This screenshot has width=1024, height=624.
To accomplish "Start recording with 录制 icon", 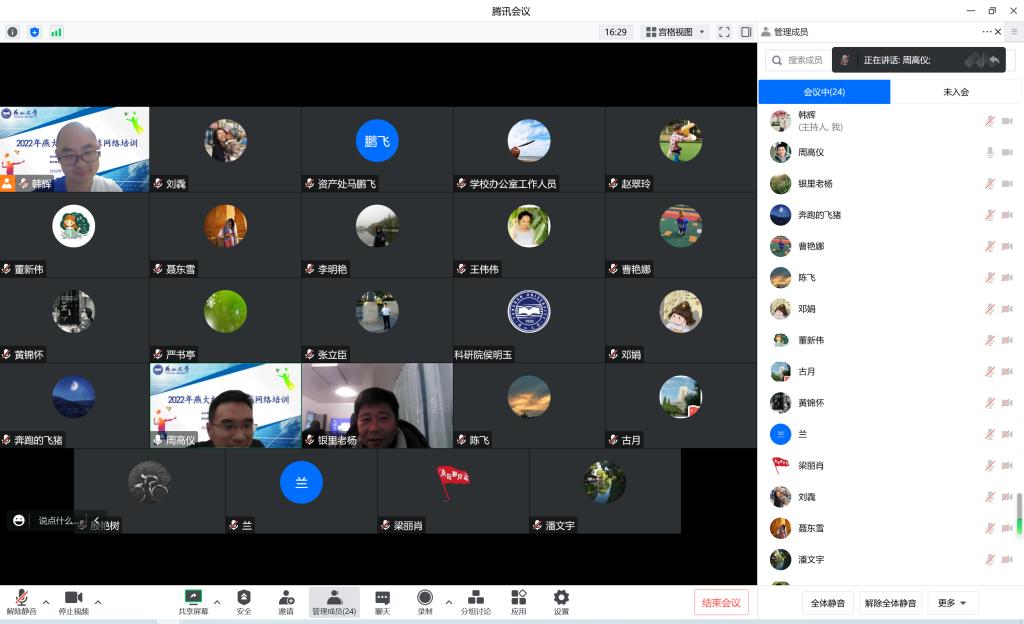I will pyautogui.click(x=425, y=600).
